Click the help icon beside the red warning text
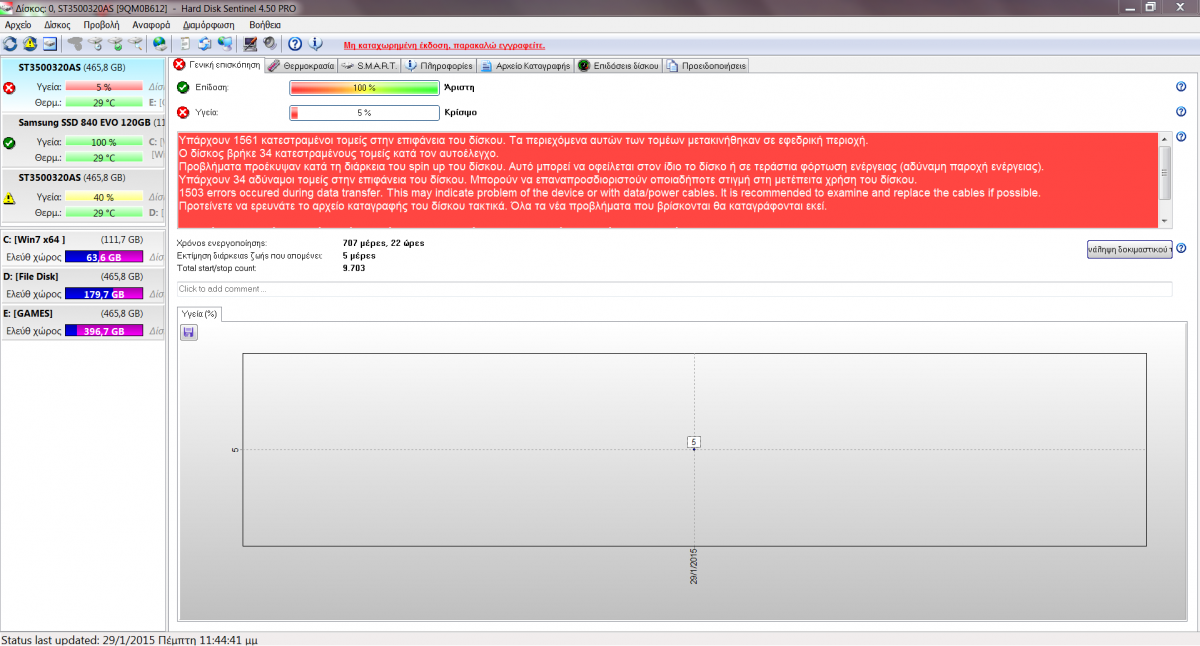 pos(1181,137)
